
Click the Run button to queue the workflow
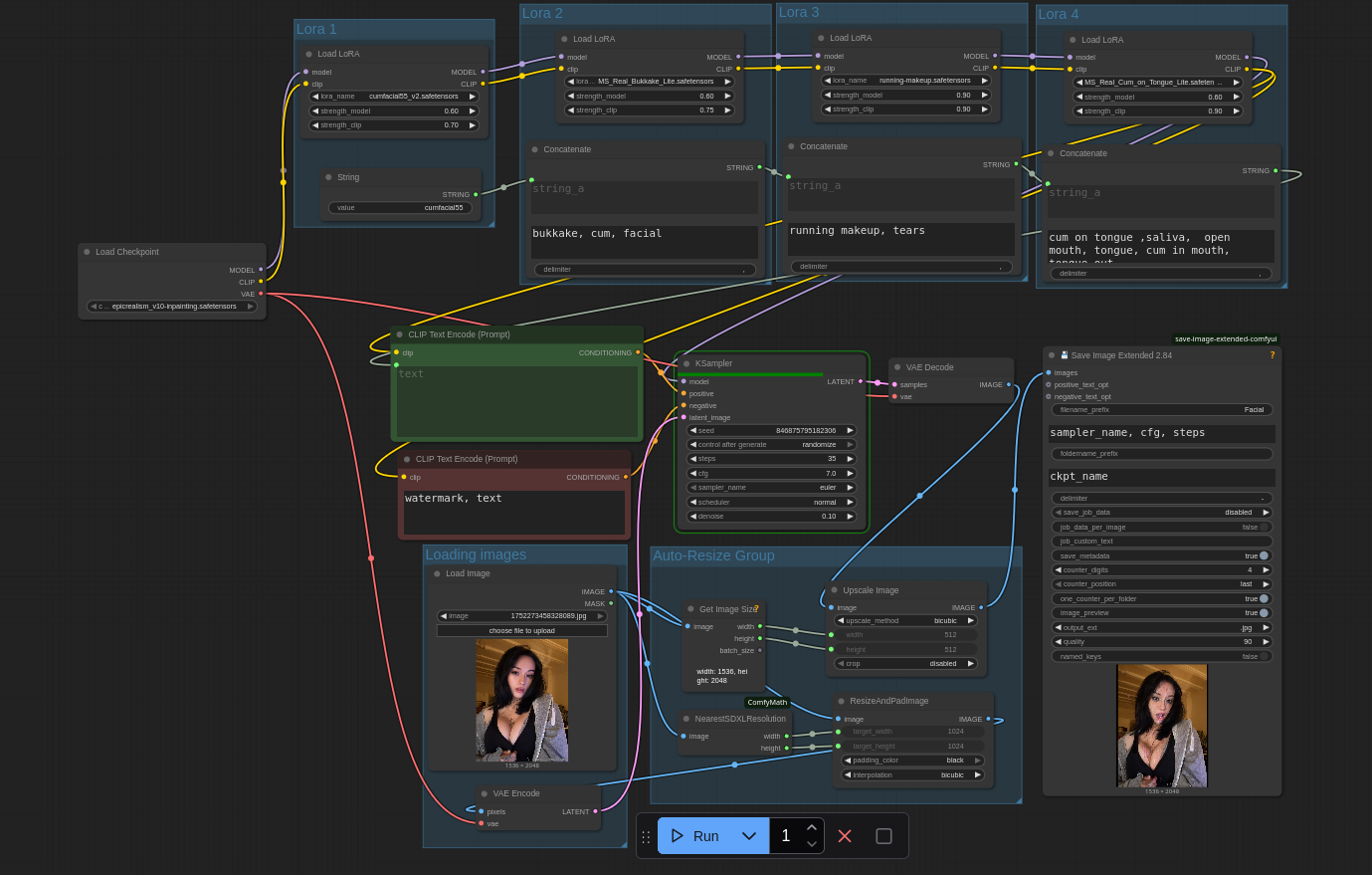coord(694,836)
